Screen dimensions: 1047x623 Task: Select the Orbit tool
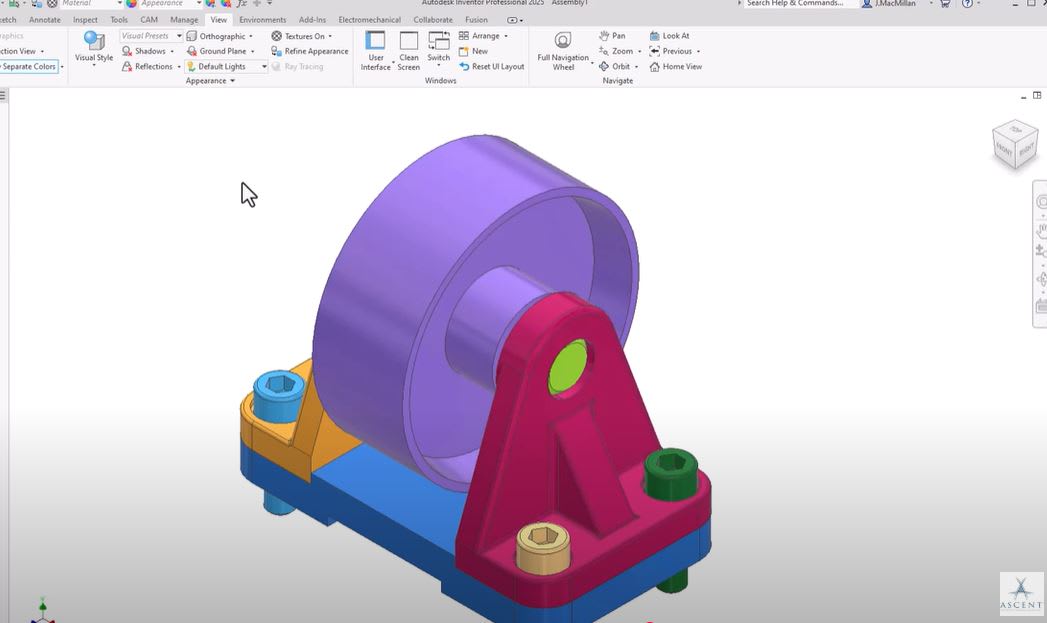(x=615, y=67)
